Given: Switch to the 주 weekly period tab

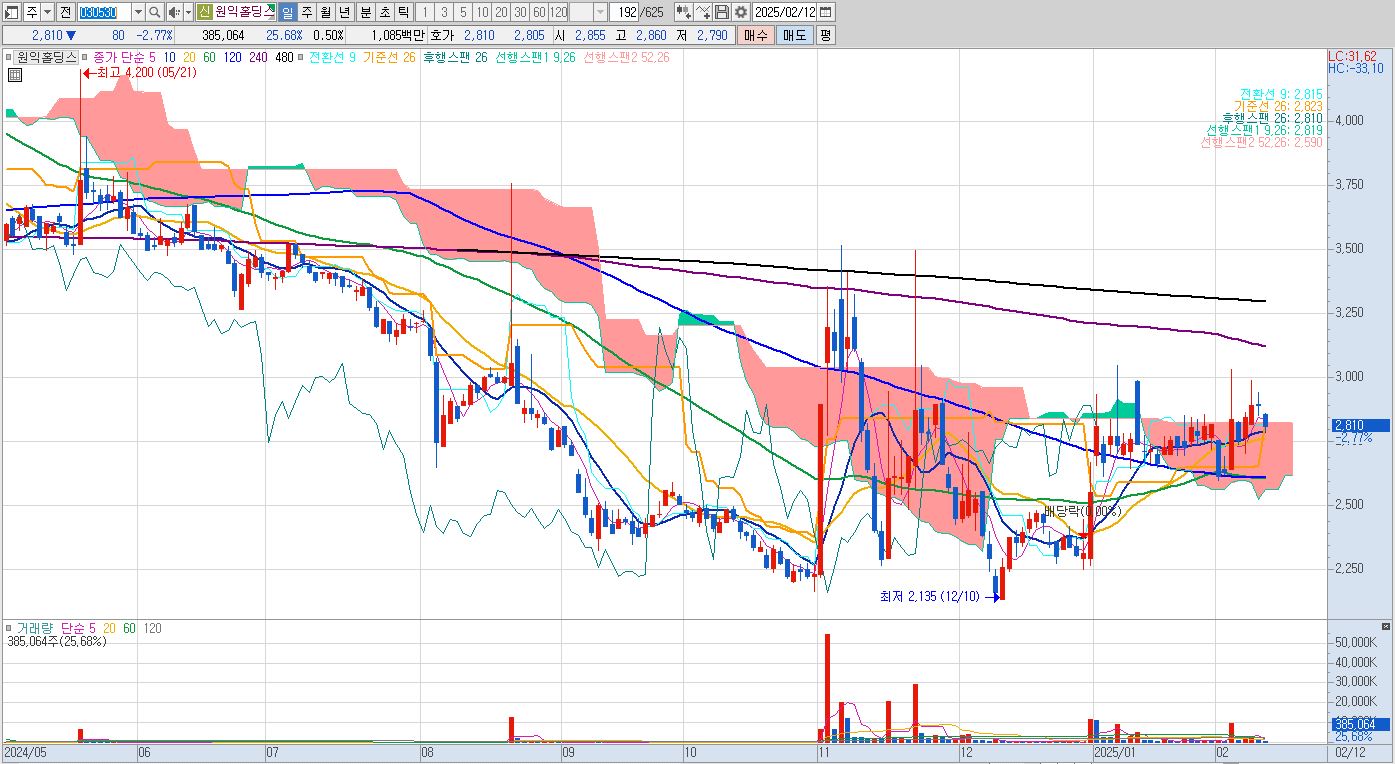Looking at the screenshot, I should (x=307, y=12).
